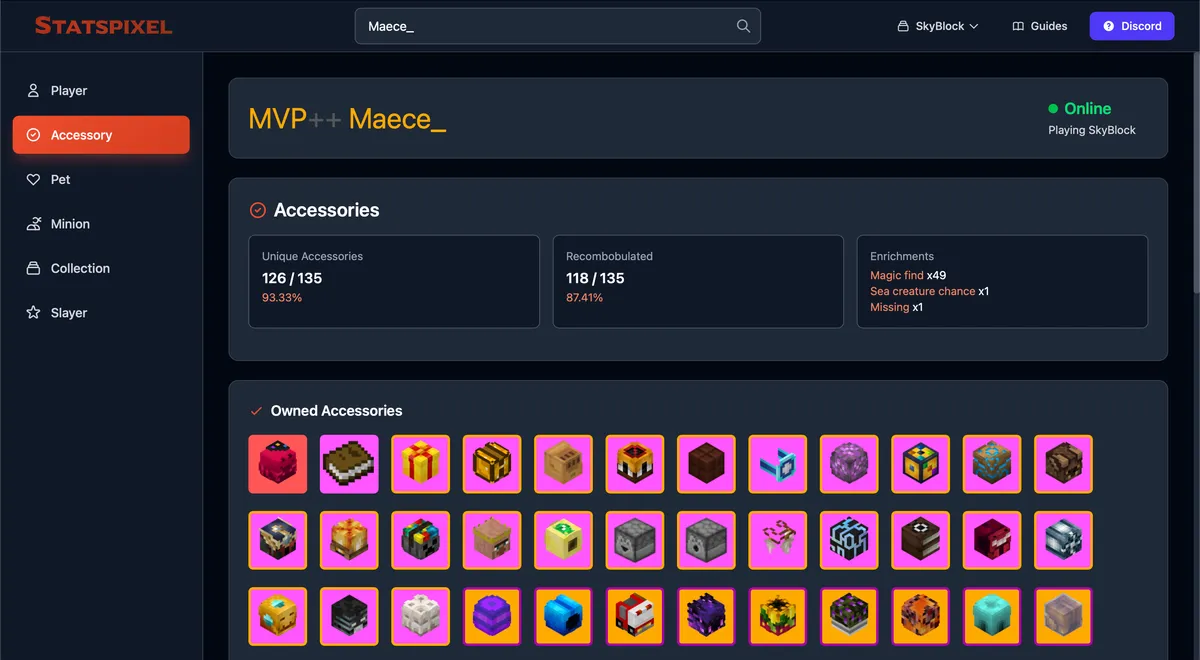This screenshot has height=660, width=1200.
Task: Expand the SkyBlock game mode dropdown
Action: coord(938,26)
